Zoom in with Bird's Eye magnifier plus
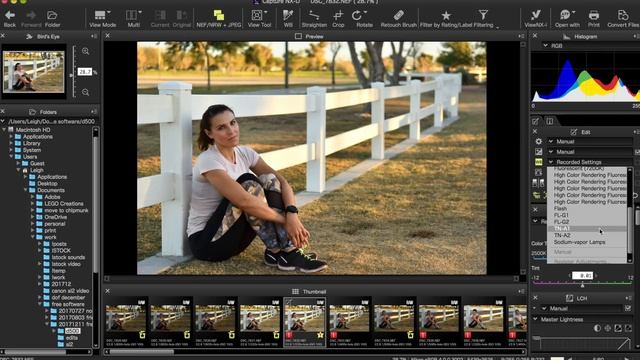The height and width of the screenshot is (360, 640). click(x=85, y=51)
